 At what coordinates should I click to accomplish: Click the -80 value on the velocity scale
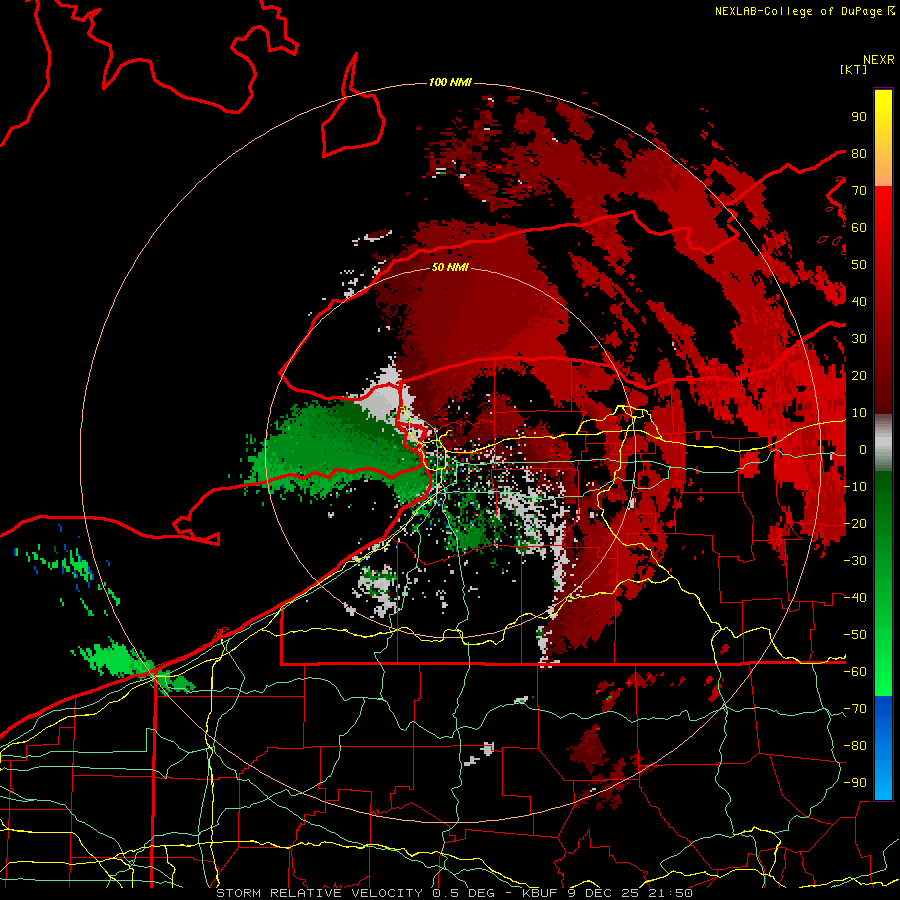point(855,746)
